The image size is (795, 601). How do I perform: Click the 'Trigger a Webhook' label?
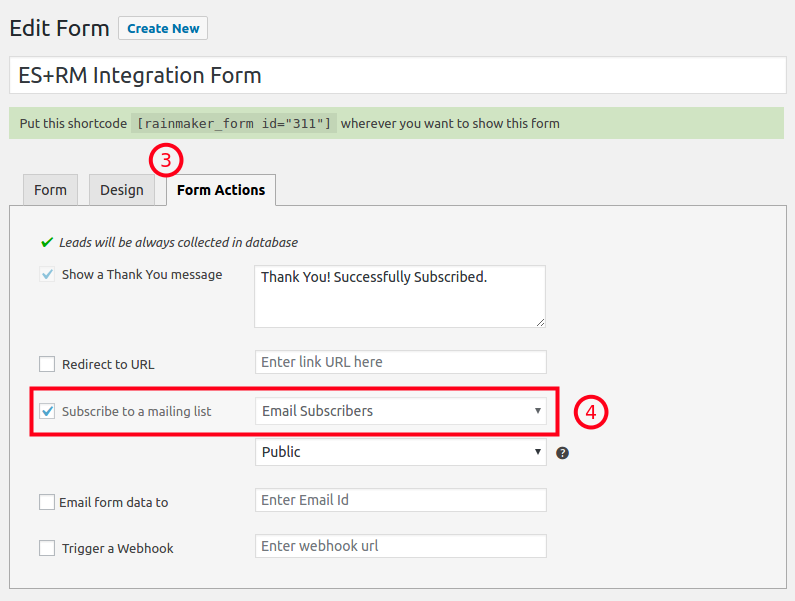click(118, 548)
